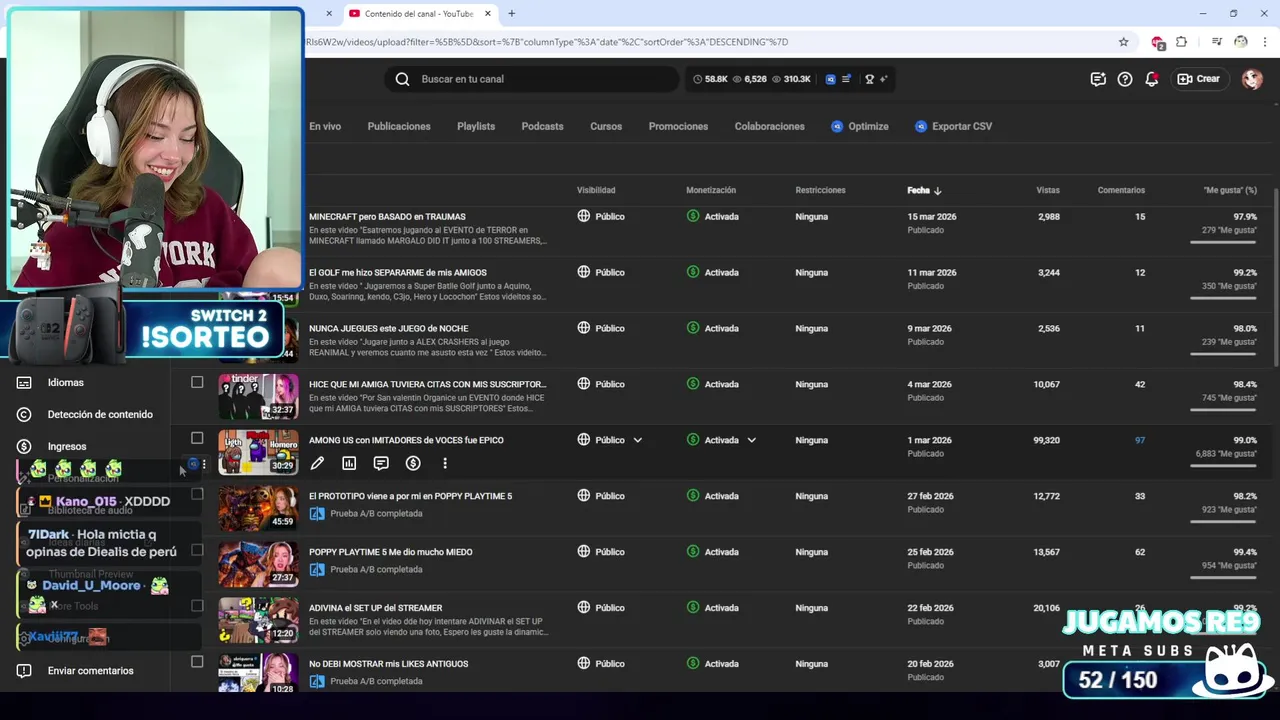Switch to the Publicaciones tab
Viewport: 1280px width, 720px height.
(399, 126)
